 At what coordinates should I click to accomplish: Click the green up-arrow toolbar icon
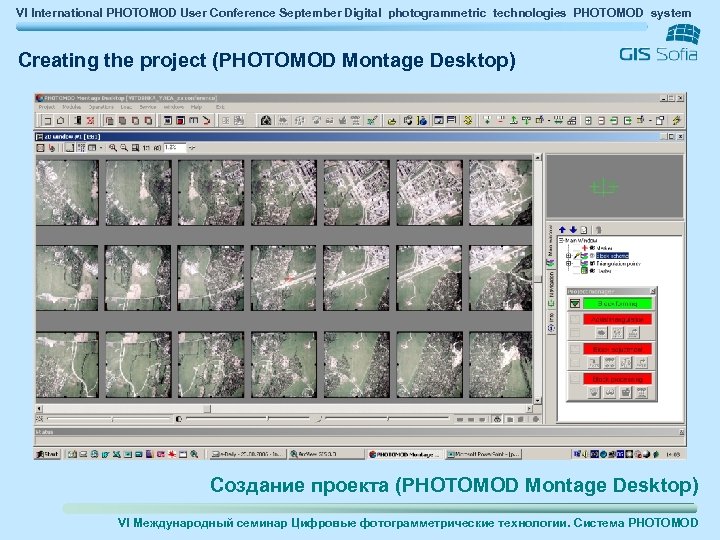514,121
